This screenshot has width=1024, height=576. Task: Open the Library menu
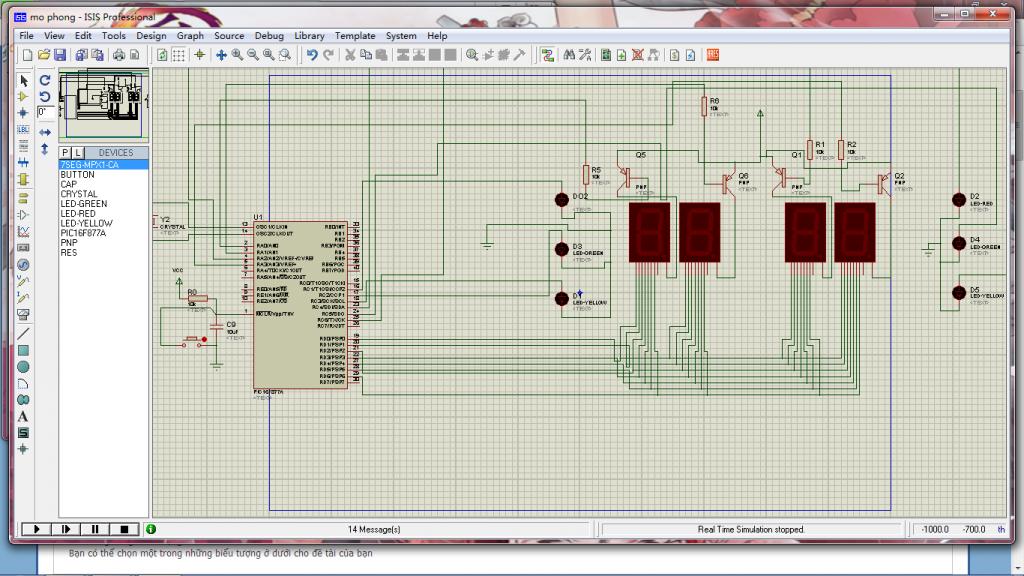(x=309, y=36)
